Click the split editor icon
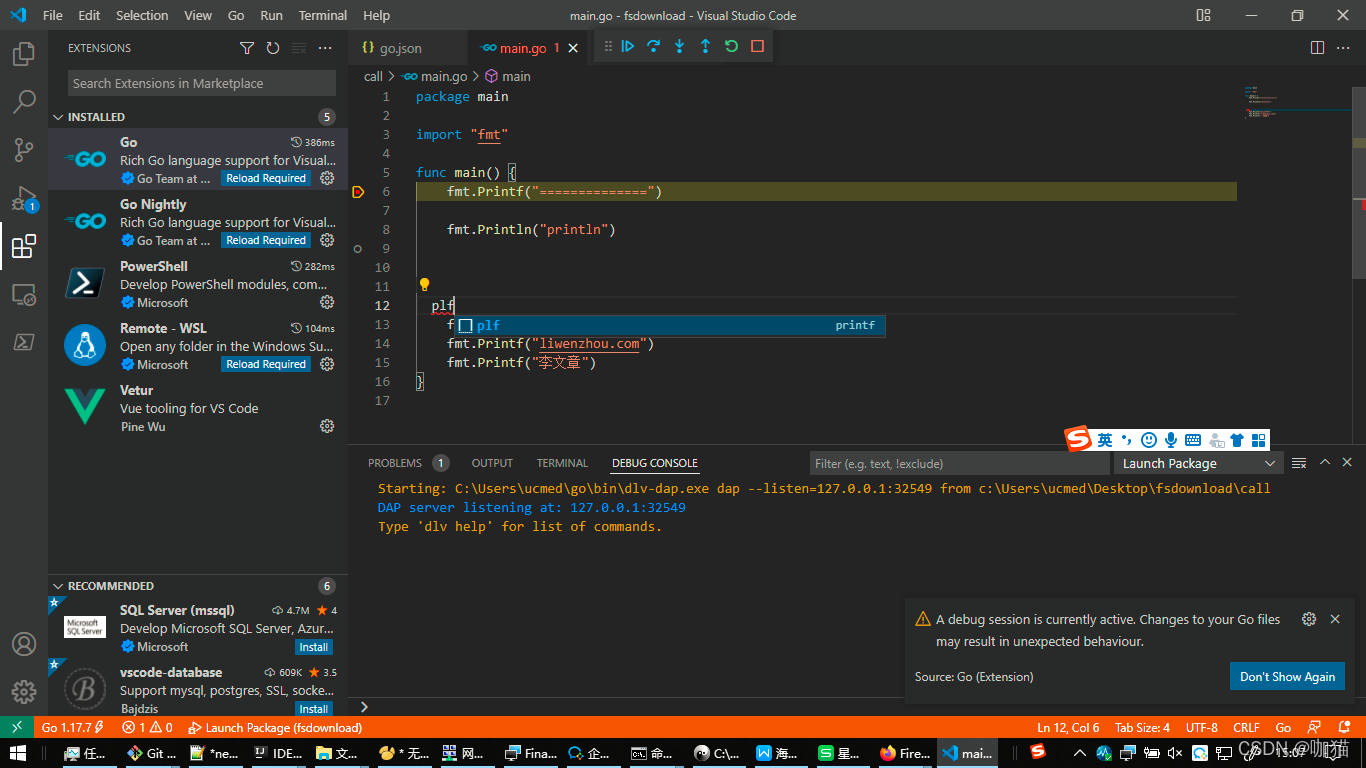This screenshot has height=768, width=1366. point(1318,48)
